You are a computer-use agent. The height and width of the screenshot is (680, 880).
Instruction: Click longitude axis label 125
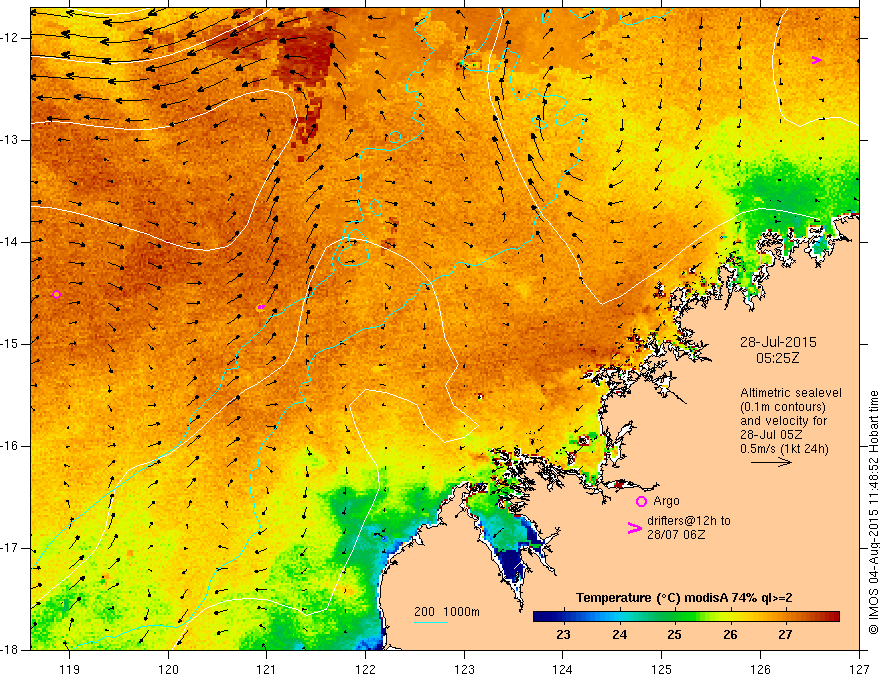(x=662, y=669)
